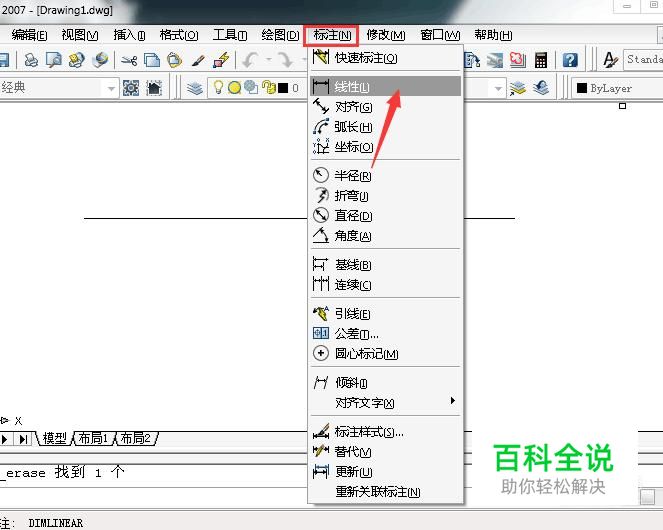Click the Copy toolbar icon
Viewport: 663px width, 530px height.
(x=152, y=60)
